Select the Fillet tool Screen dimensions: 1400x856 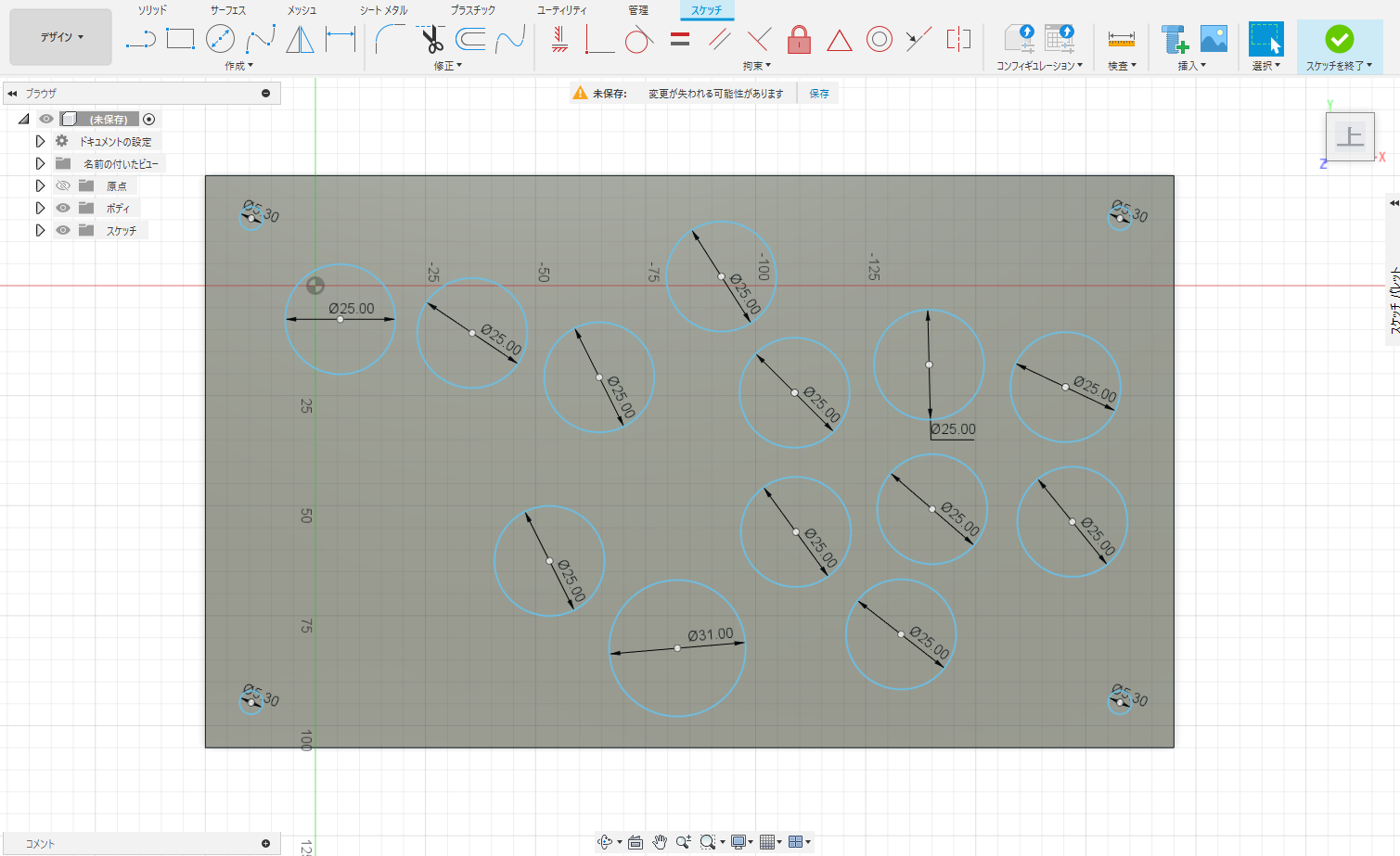click(x=390, y=39)
